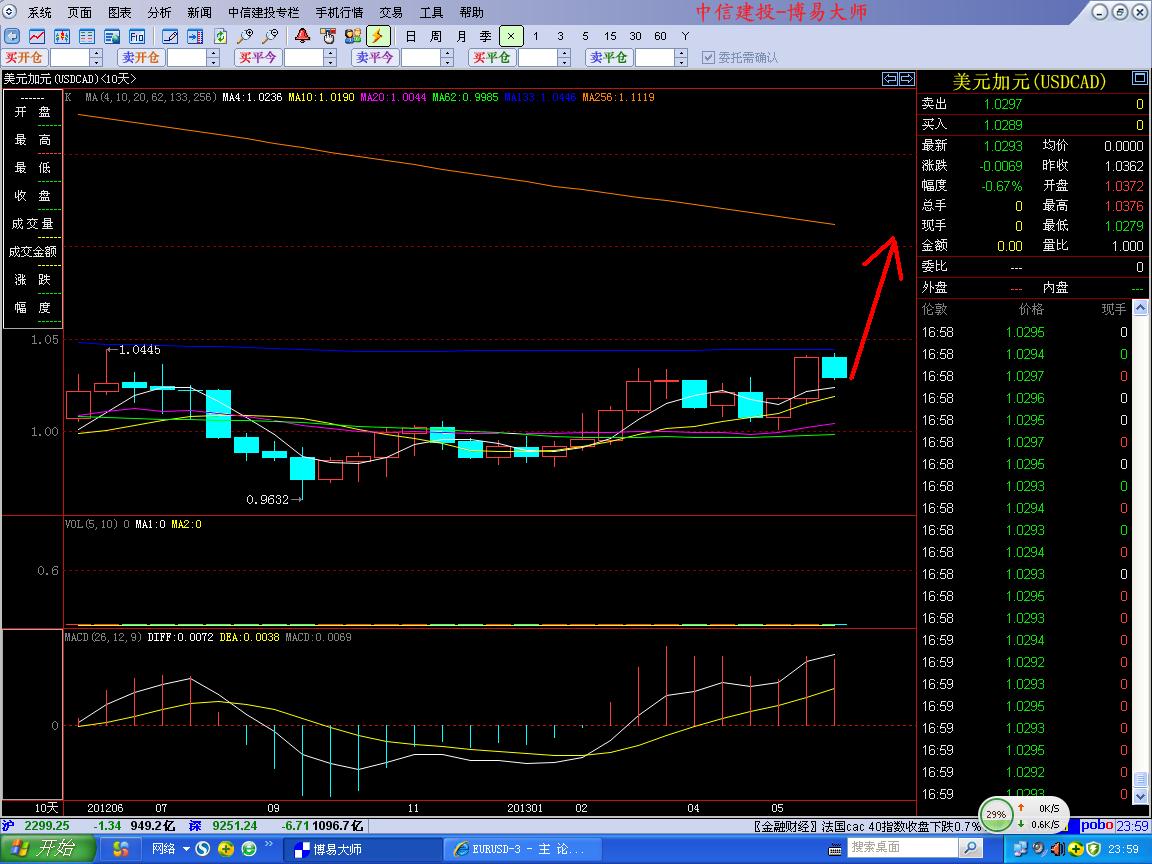
Task: Open the 分析 menu
Action: [159, 12]
